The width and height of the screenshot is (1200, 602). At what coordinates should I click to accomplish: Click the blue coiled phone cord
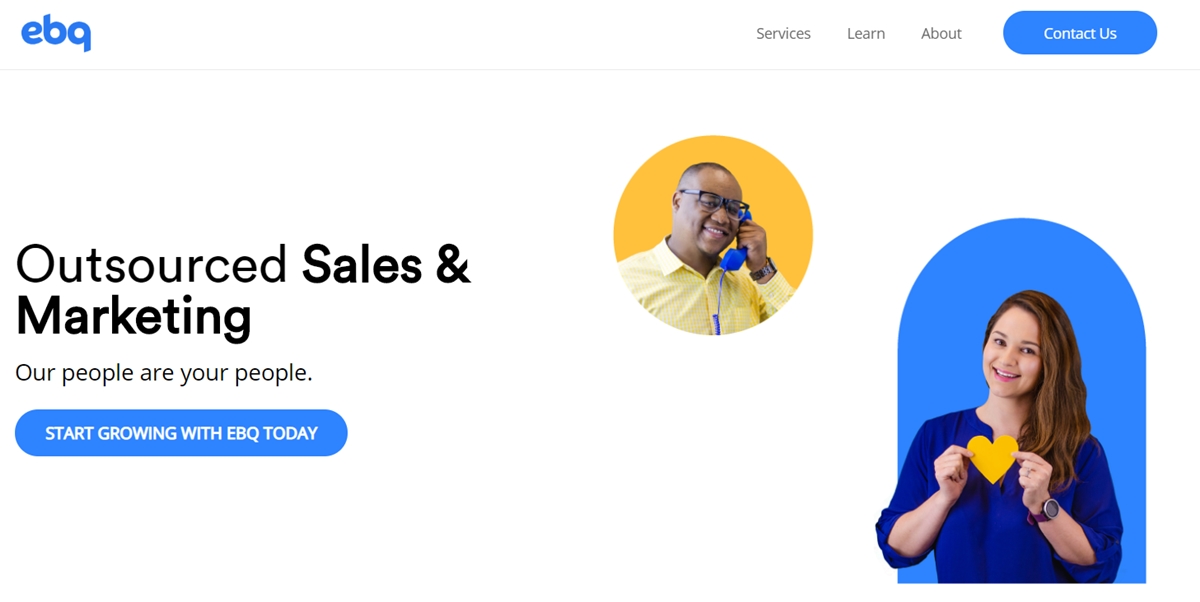point(719,300)
